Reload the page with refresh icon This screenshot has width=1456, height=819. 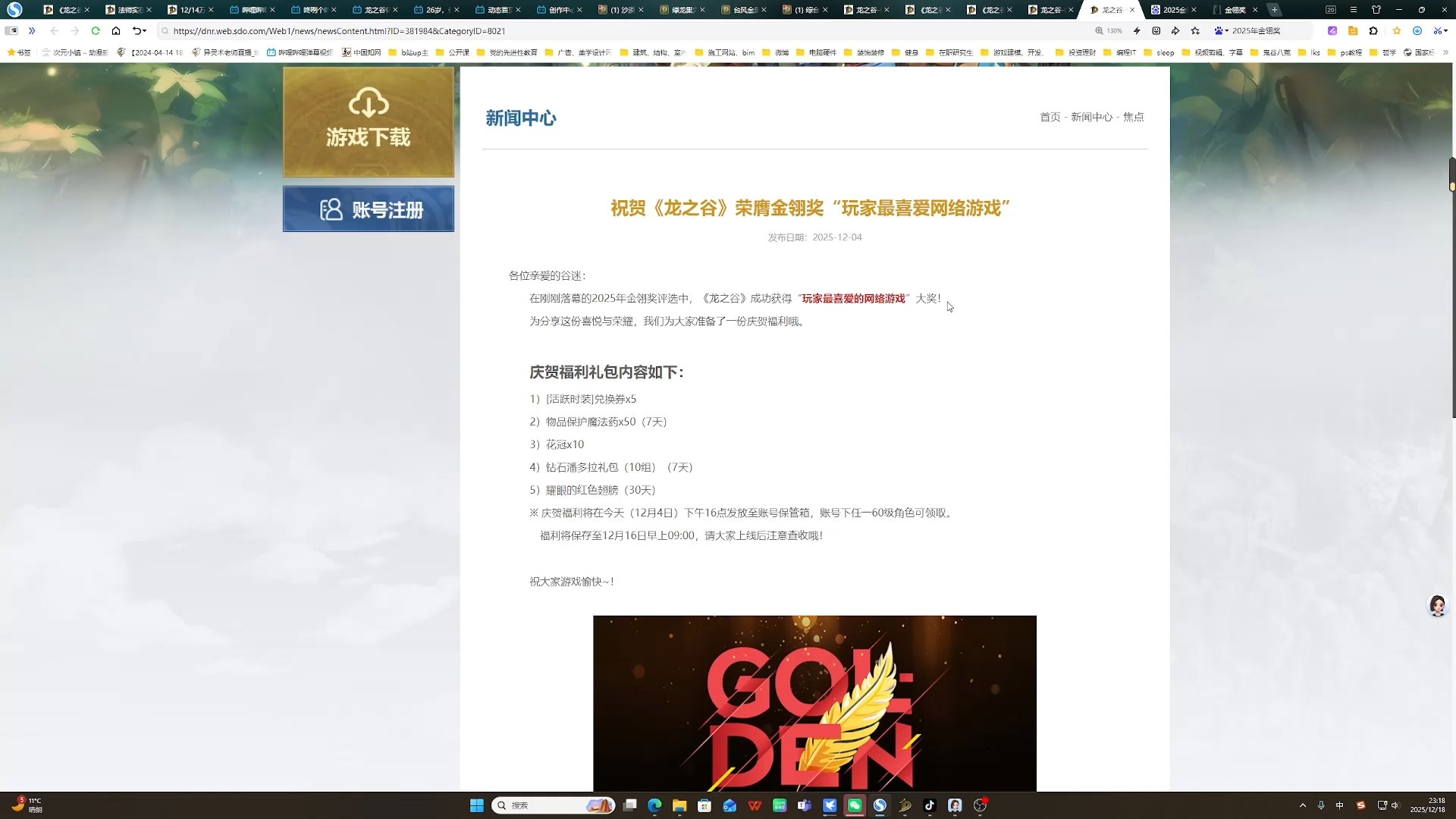[x=96, y=31]
